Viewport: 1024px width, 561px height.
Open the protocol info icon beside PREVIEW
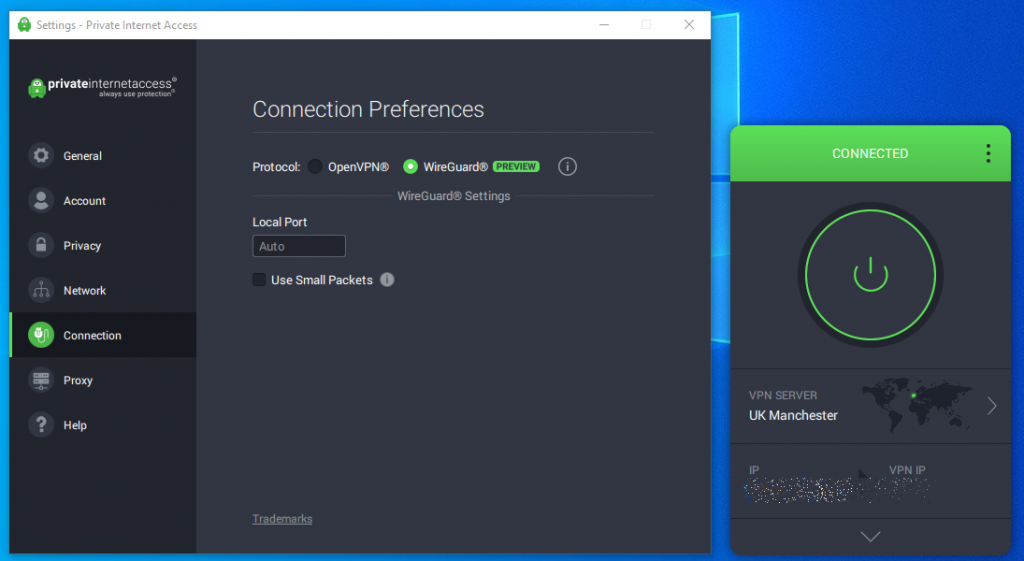pyautogui.click(x=568, y=167)
